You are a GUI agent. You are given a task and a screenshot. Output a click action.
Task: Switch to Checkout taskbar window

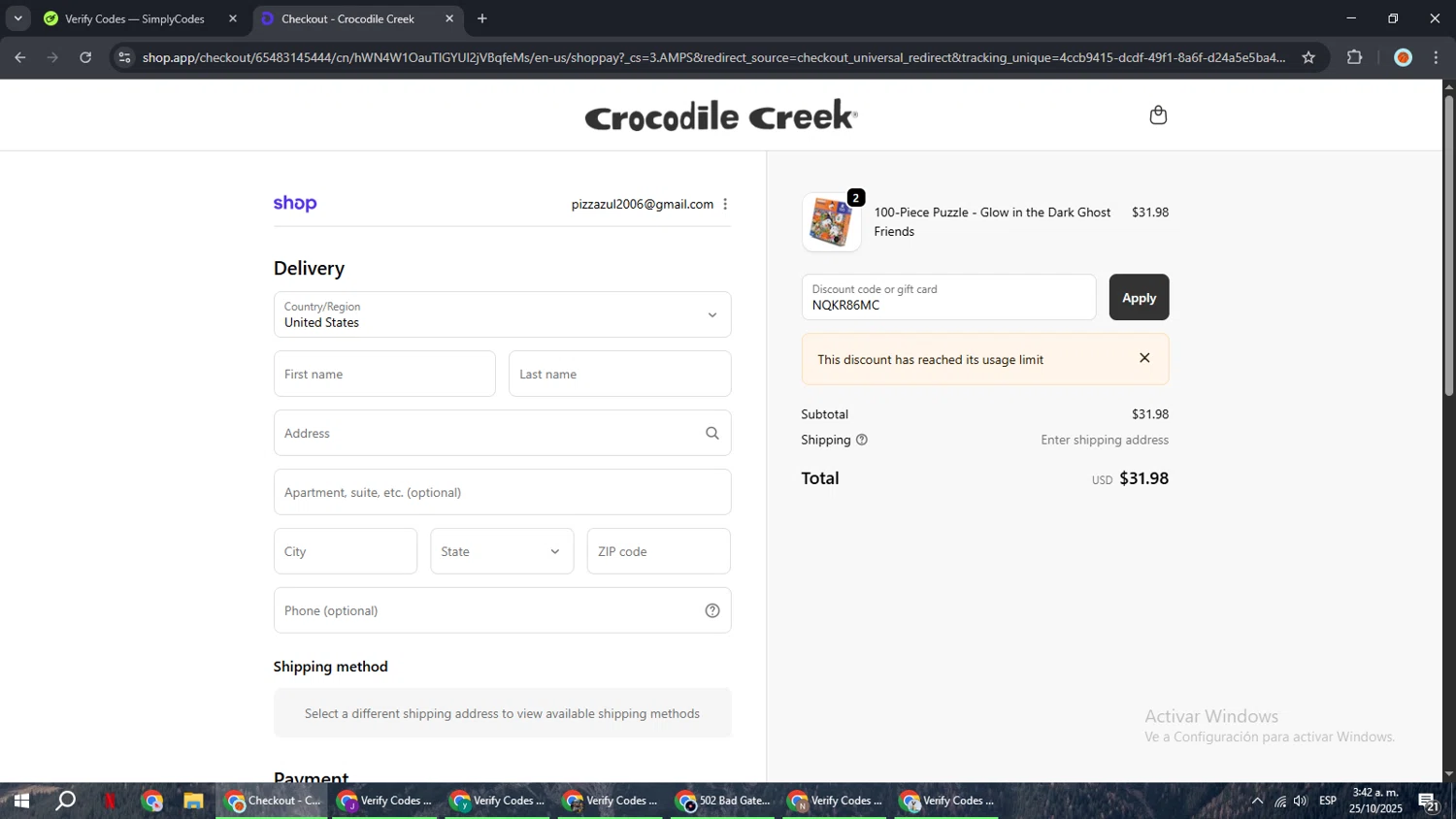(x=273, y=801)
